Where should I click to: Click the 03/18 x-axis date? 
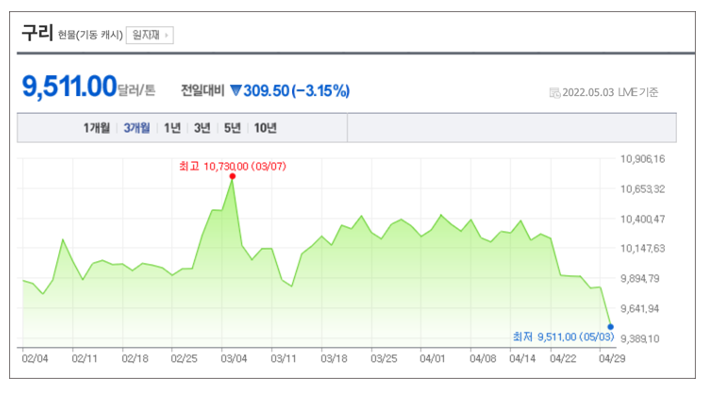click(334, 359)
